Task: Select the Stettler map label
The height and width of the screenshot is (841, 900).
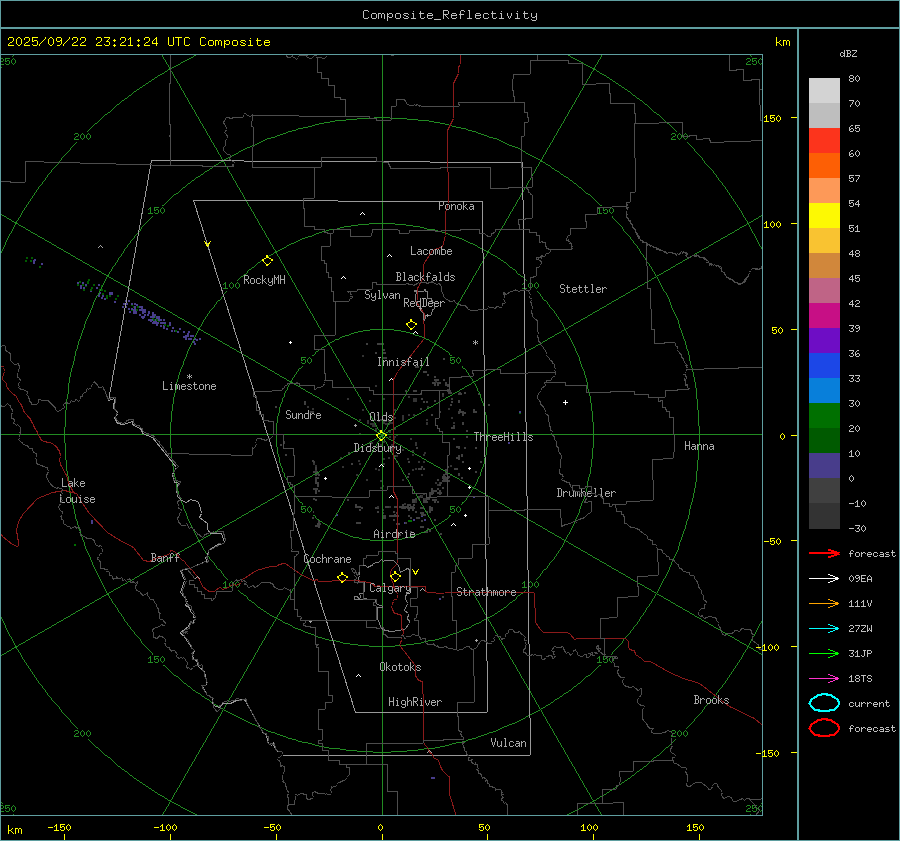Action: 583,289
